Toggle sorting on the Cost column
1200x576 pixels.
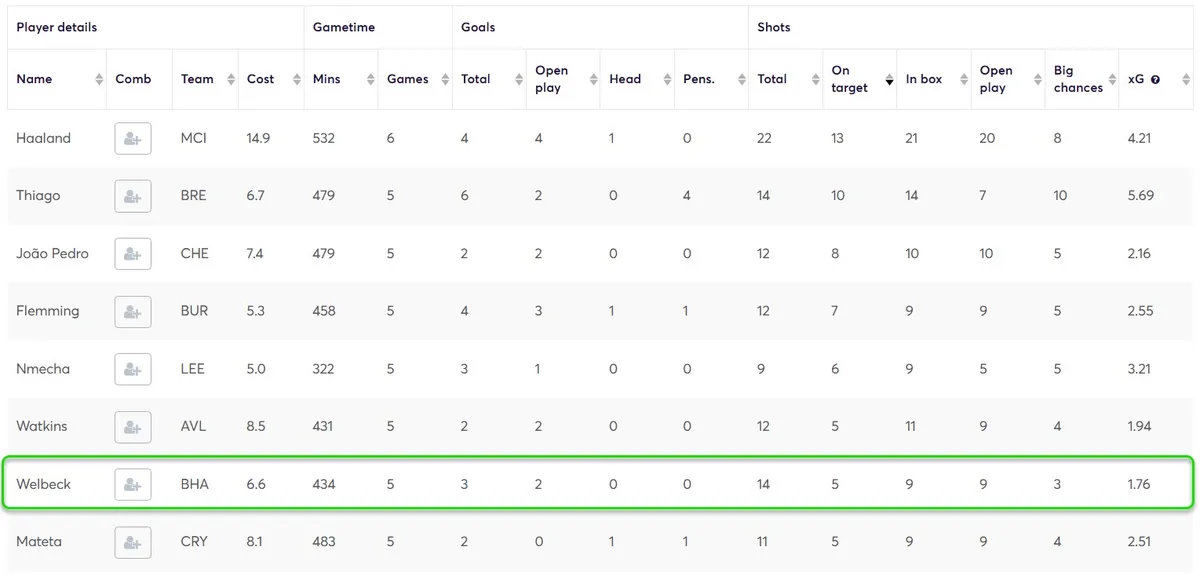(x=297, y=79)
